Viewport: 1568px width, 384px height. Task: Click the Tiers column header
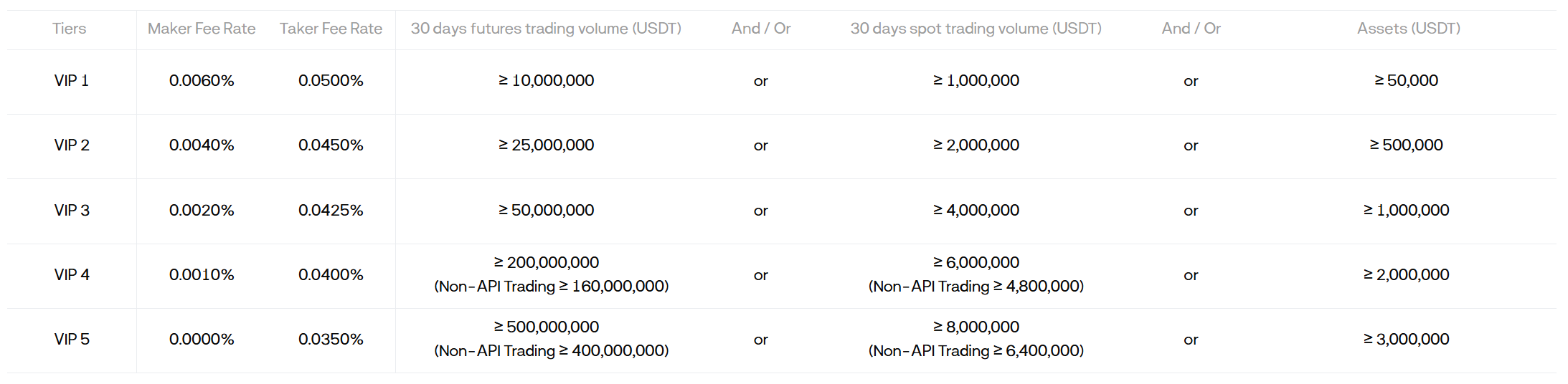(69, 29)
